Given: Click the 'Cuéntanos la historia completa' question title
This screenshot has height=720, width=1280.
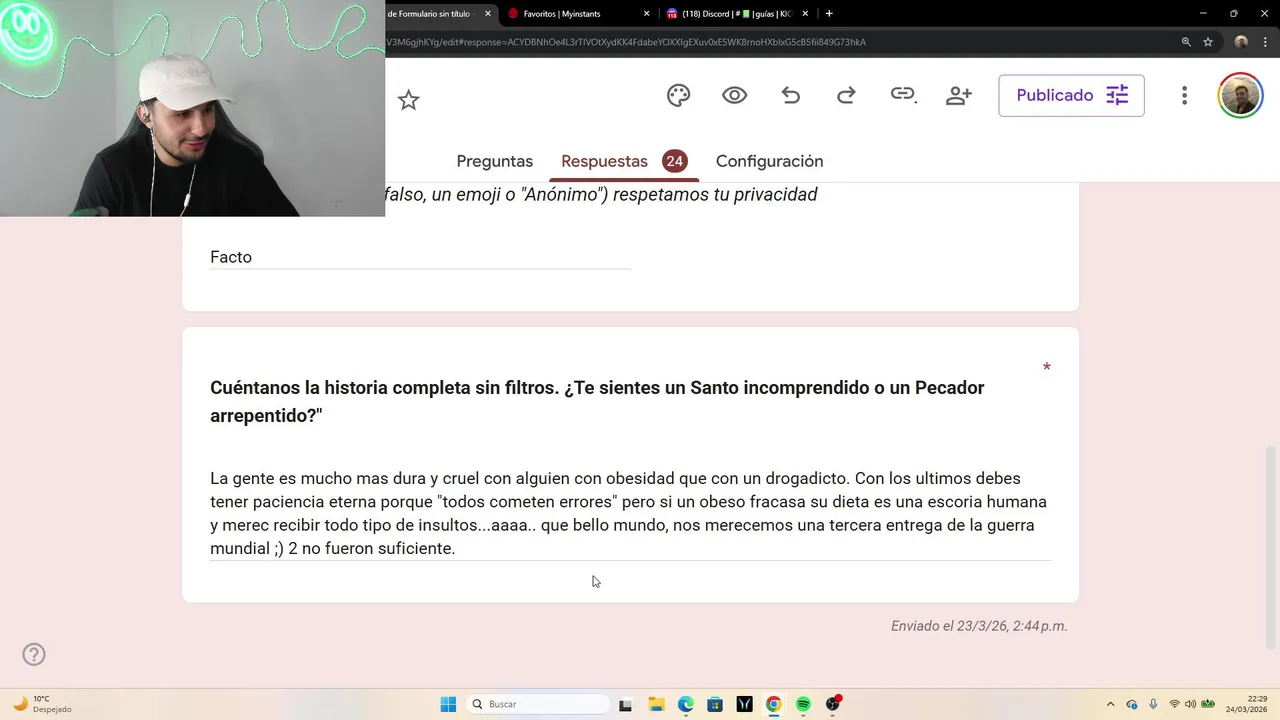Looking at the screenshot, I should pyautogui.click(x=597, y=401).
